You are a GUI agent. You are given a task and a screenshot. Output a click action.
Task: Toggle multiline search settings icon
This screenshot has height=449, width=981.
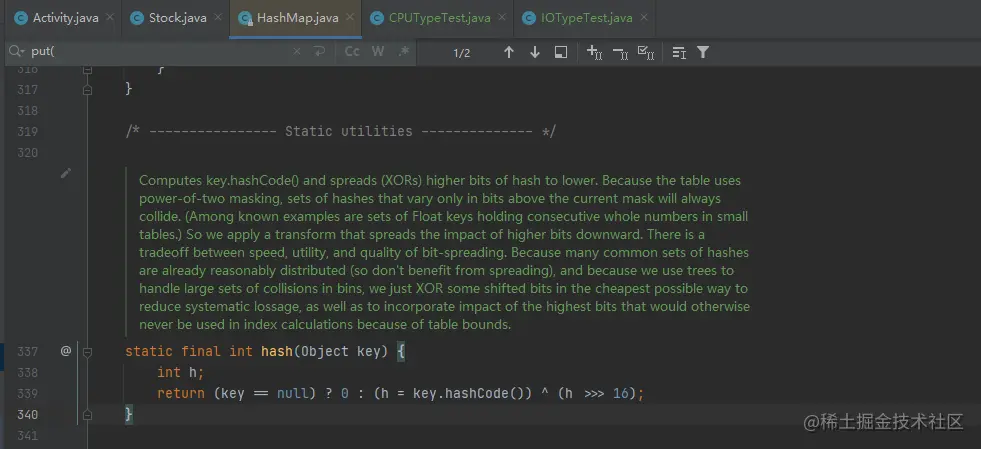[x=679, y=53]
